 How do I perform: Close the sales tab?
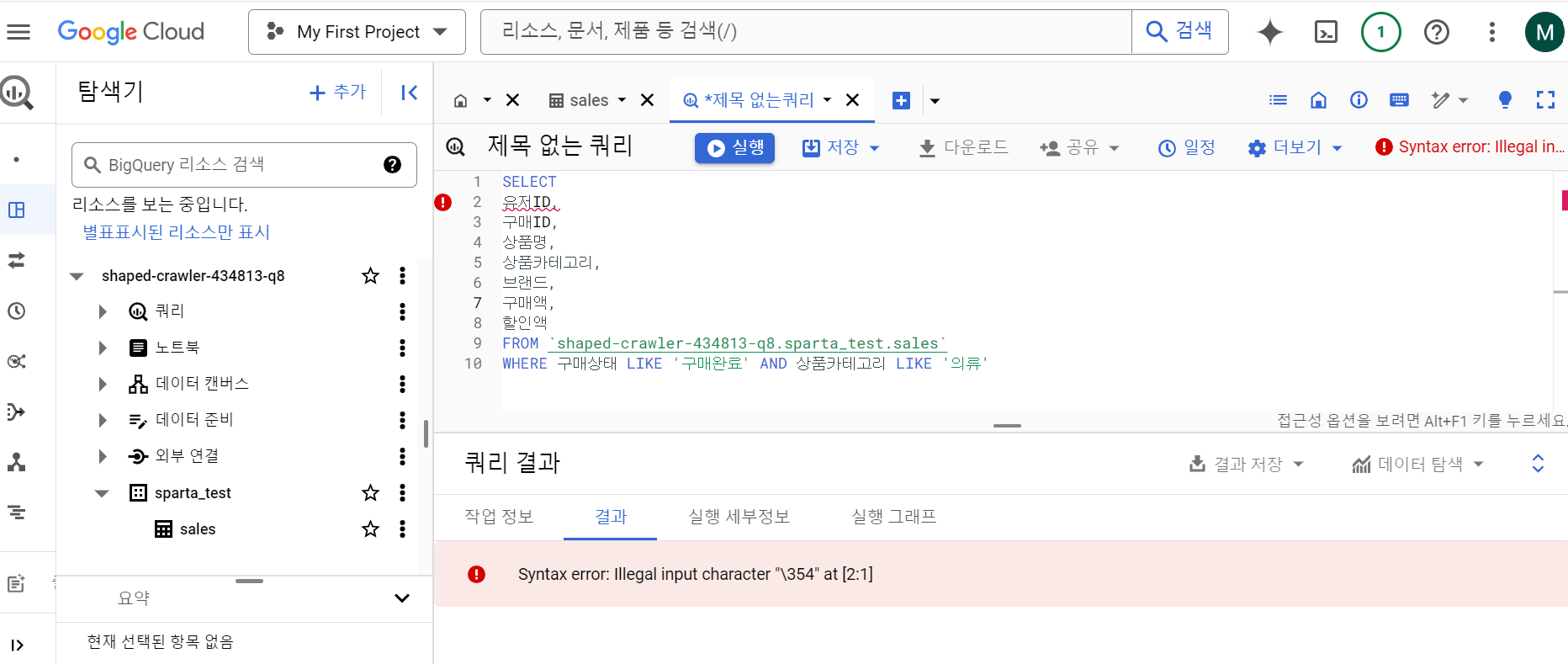point(647,101)
